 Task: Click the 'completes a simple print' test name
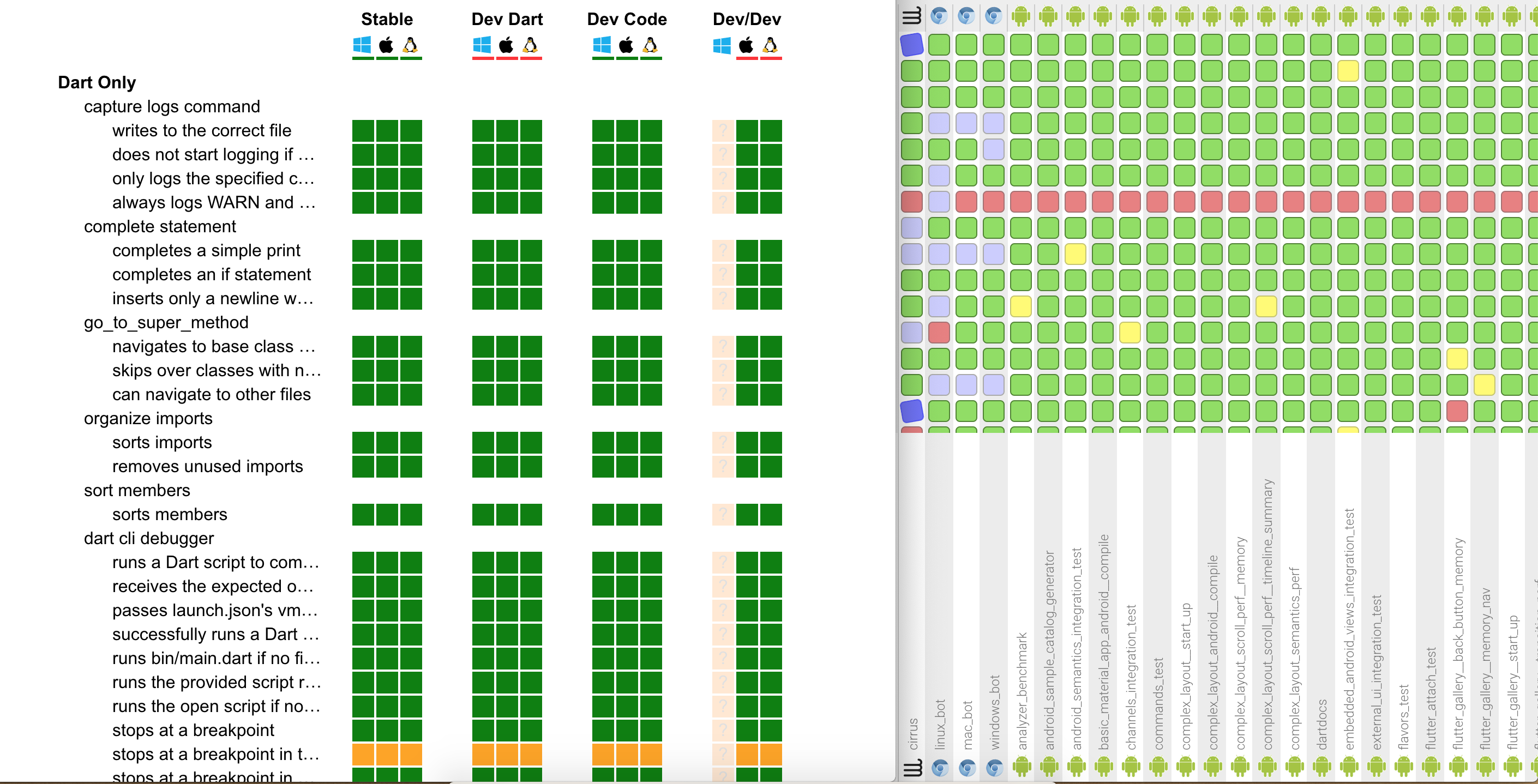[x=207, y=251]
